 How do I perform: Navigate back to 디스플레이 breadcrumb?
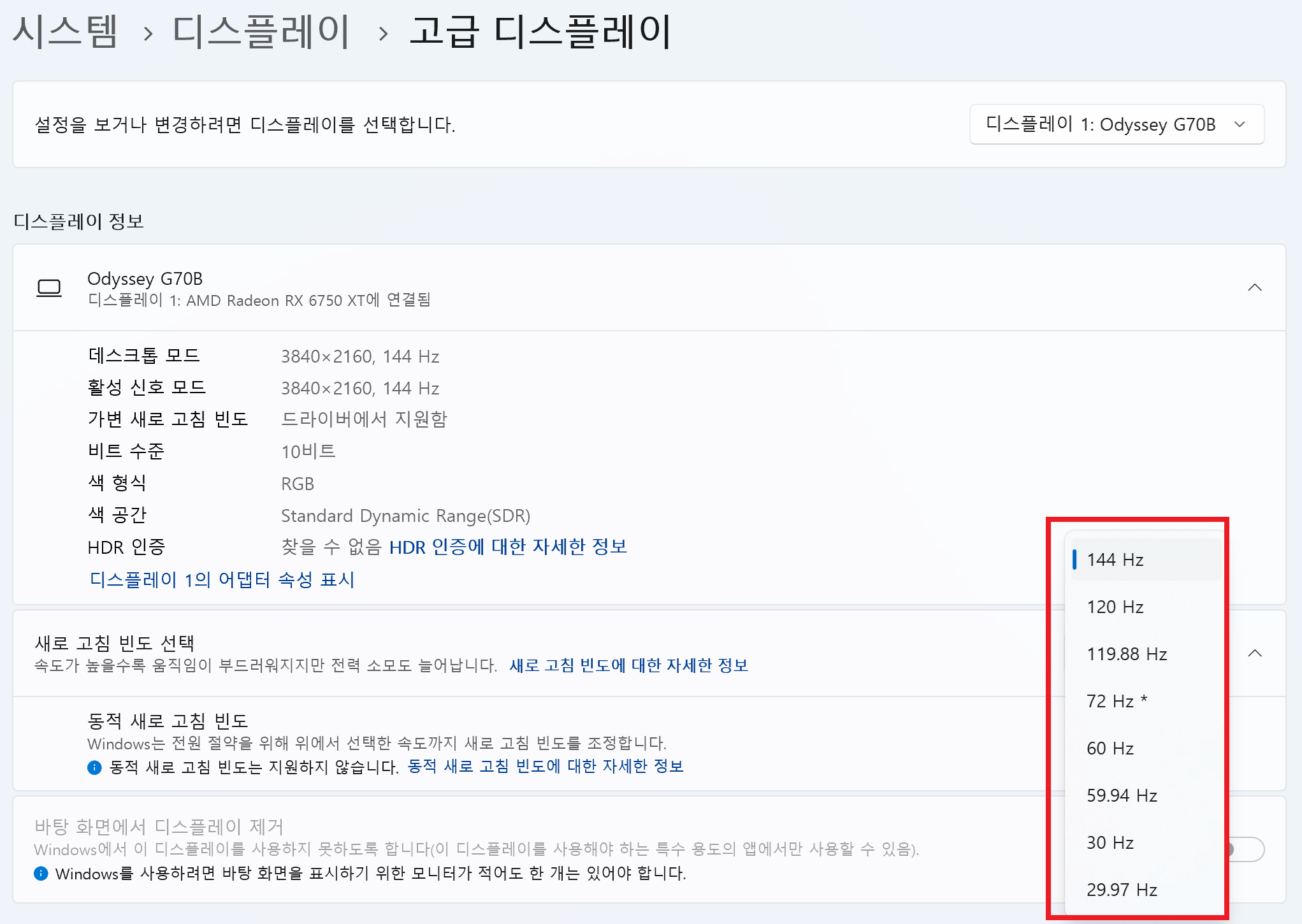click(x=261, y=31)
